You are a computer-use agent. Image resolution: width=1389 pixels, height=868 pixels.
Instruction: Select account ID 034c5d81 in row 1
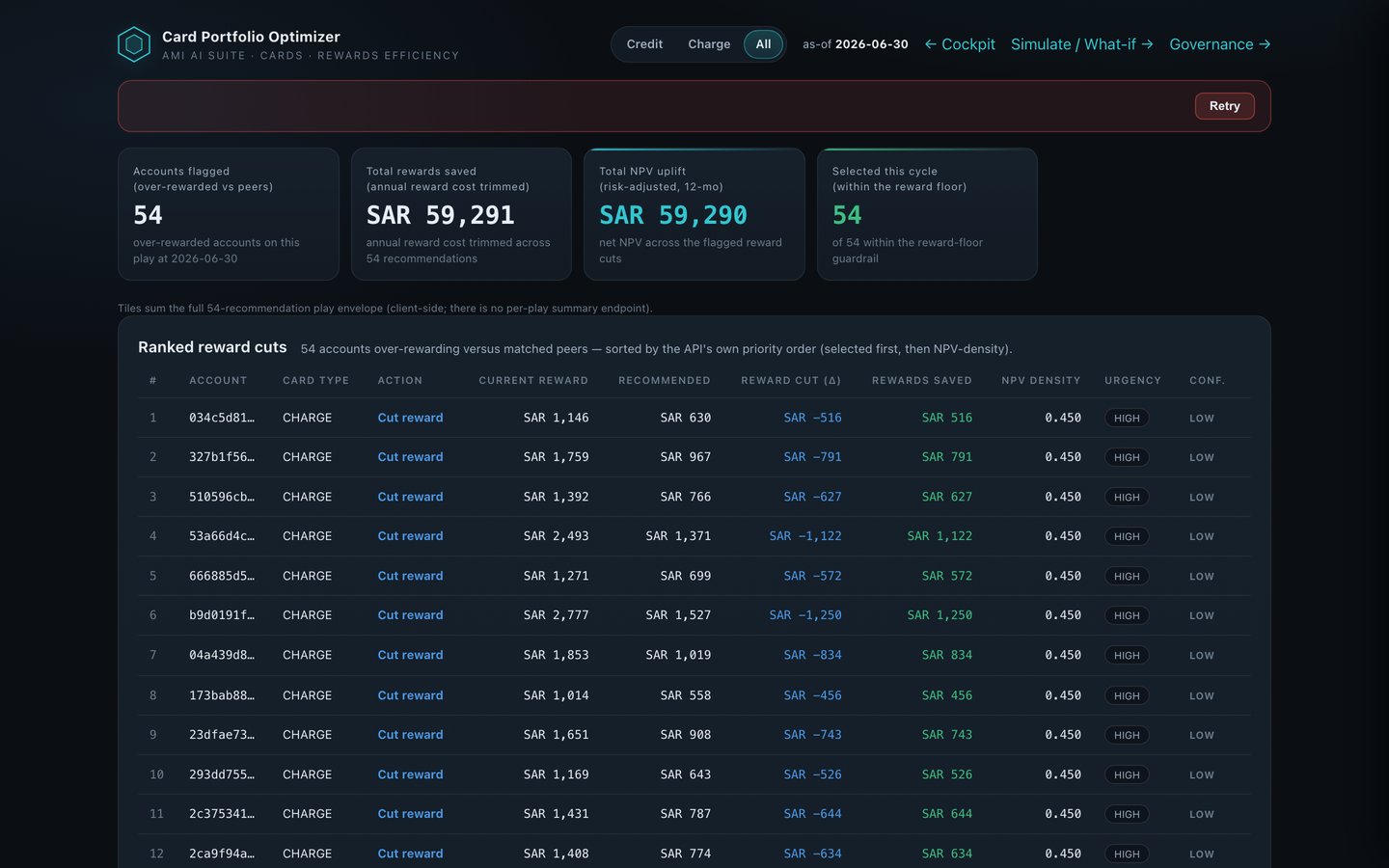(222, 418)
